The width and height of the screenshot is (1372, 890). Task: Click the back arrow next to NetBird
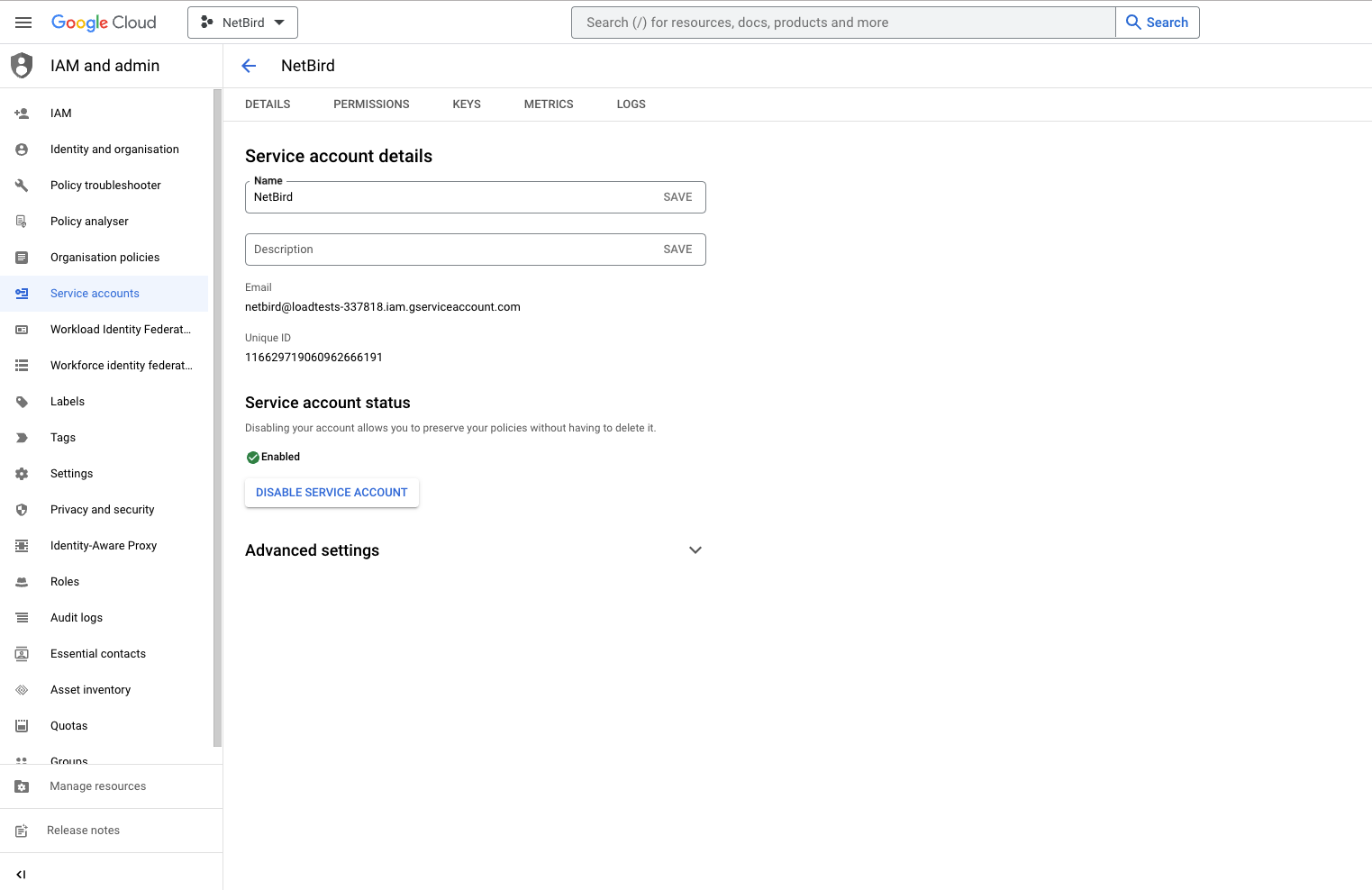250,66
